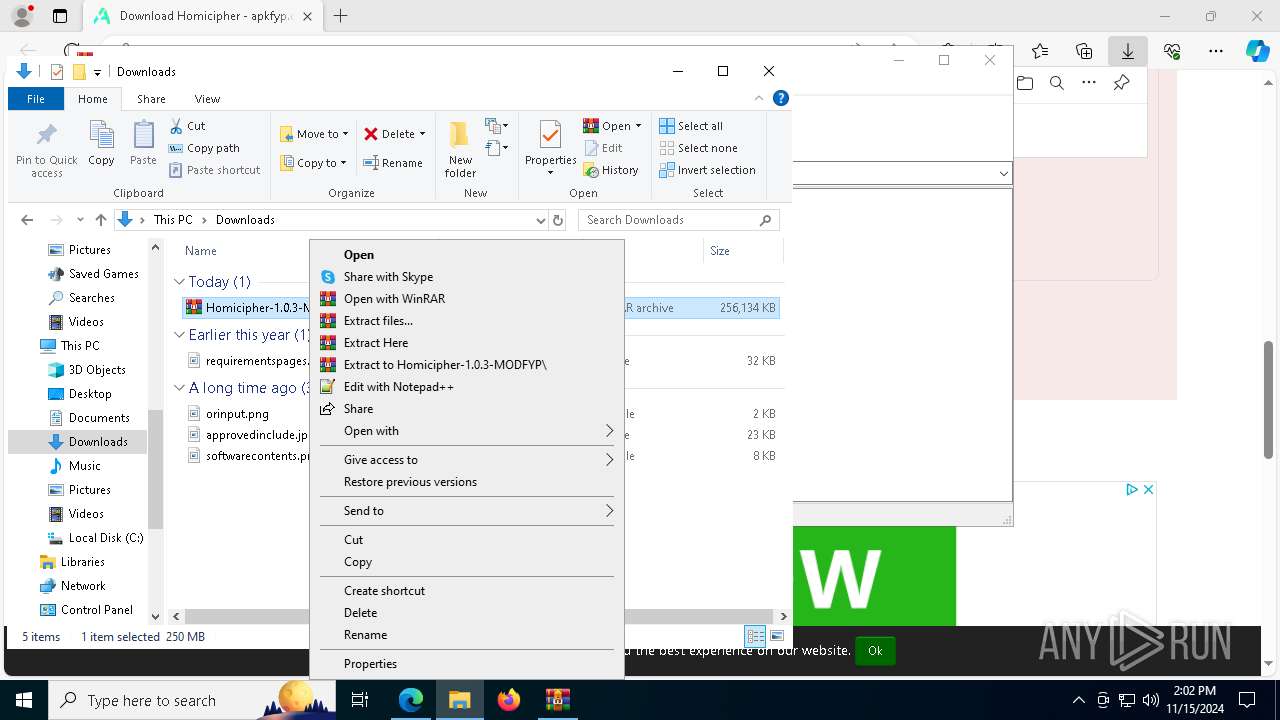Create a New folder
Image resolution: width=1280 pixels, height=720 pixels.
pos(460,149)
